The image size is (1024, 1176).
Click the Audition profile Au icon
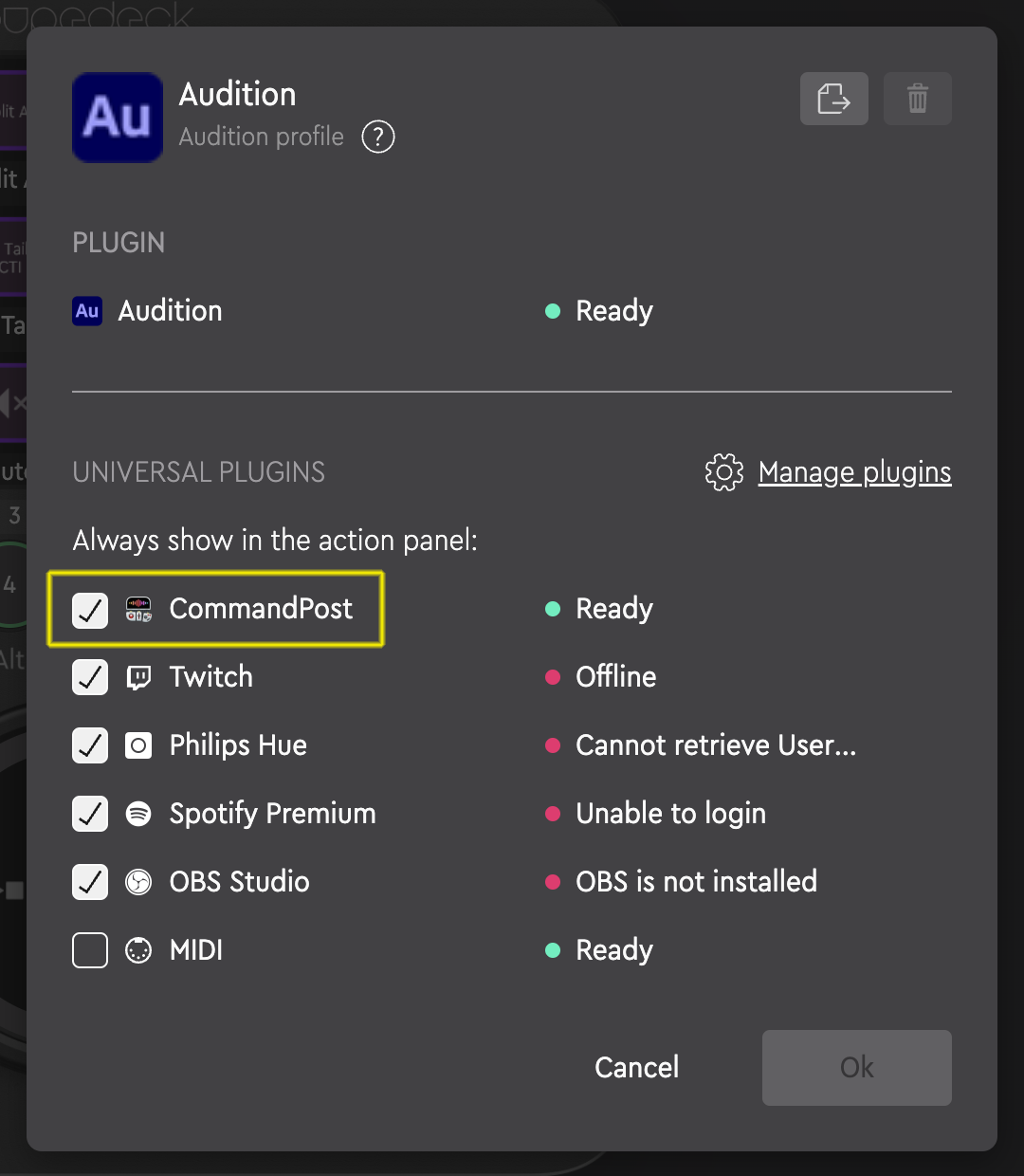click(x=117, y=117)
